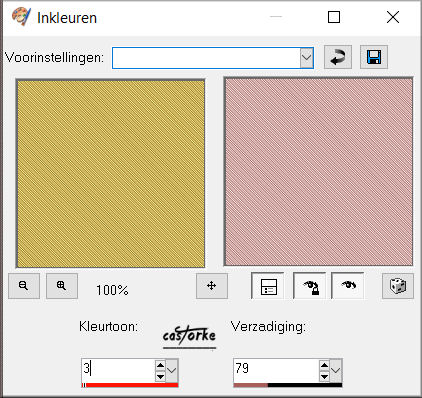
Task: Click into the Verzadiging value field
Action: point(276,369)
